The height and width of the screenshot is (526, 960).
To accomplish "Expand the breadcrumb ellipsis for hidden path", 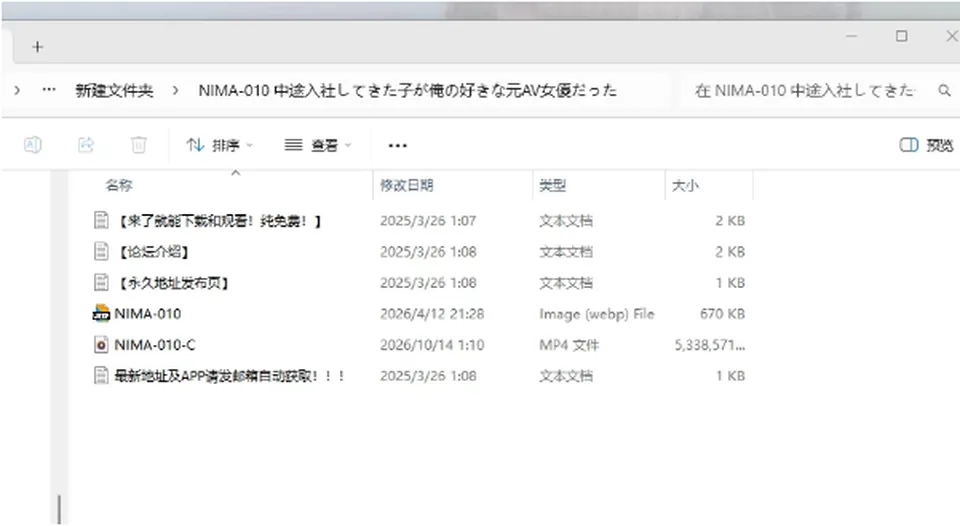I will (x=49, y=90).
